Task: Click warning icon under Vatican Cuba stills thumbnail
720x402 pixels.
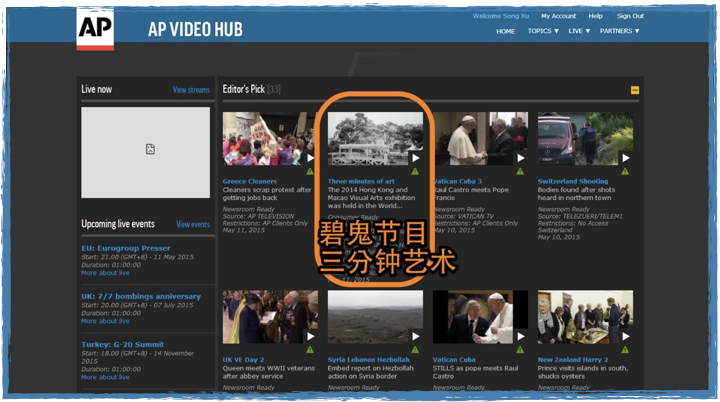Action: 520,350
